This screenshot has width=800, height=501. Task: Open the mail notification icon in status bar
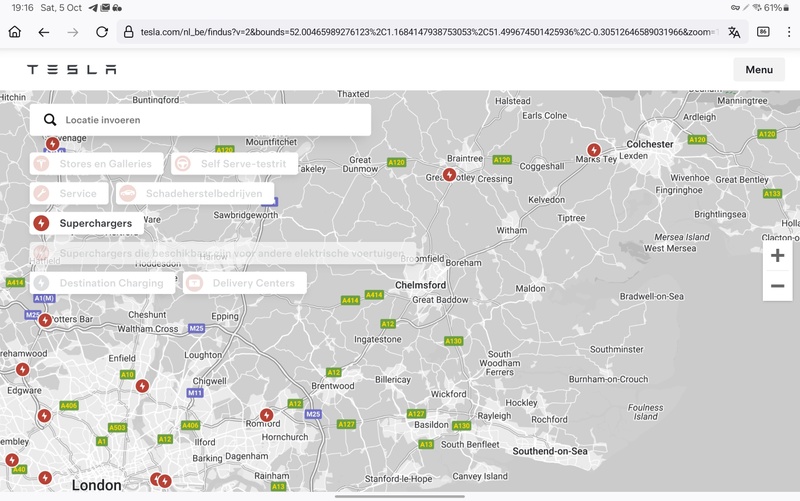(105, 8)
